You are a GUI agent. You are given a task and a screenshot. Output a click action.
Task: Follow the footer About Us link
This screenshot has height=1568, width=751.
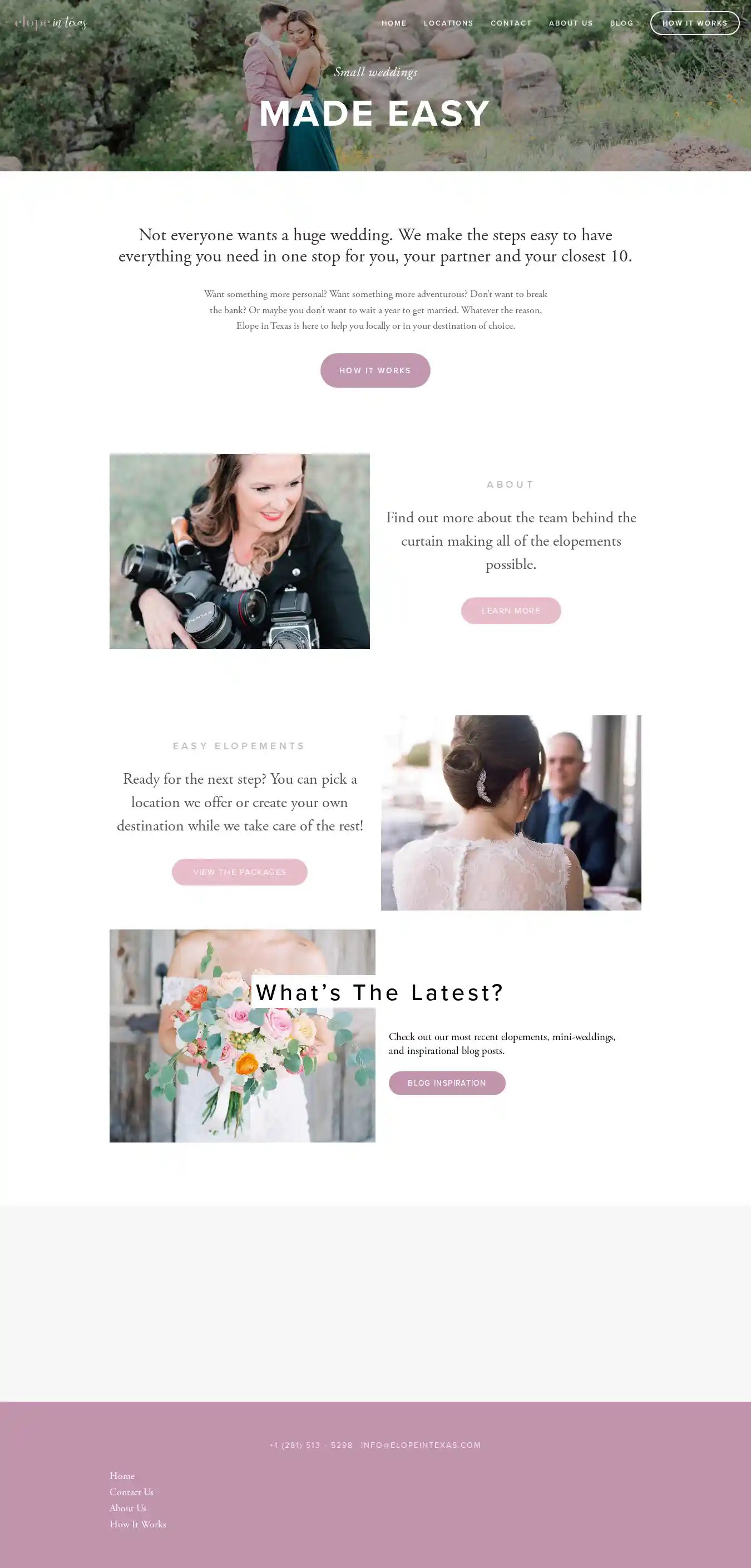(x=128, y=1508)
